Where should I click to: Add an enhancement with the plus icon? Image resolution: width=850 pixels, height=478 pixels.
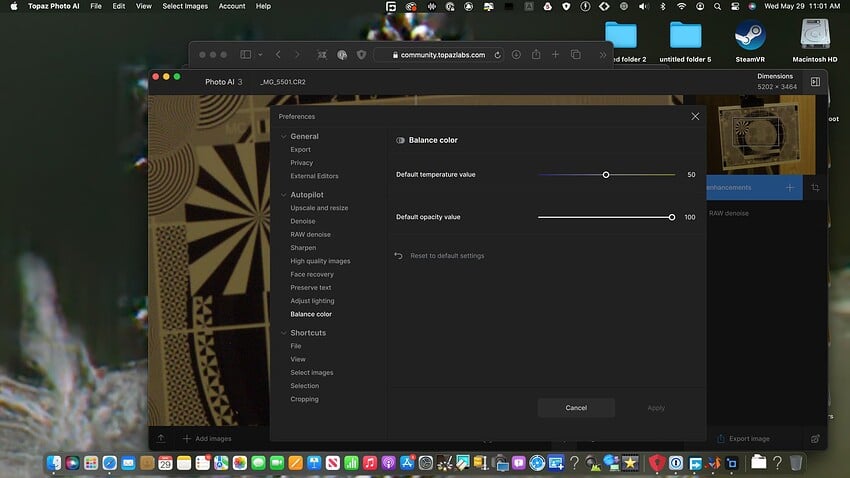pos(790,188)
